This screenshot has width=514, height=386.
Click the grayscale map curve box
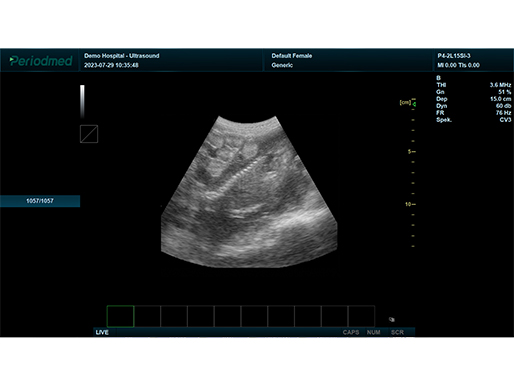[89, 134]
